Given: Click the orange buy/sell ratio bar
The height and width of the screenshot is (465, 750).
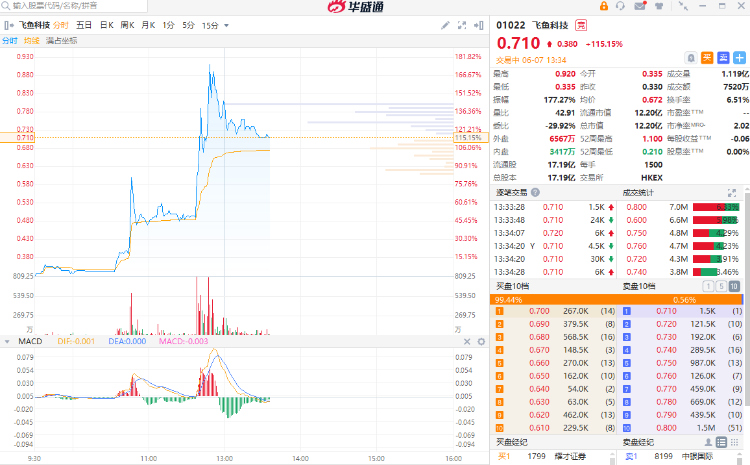Looking at the screenshot, I should coord(616,299).
